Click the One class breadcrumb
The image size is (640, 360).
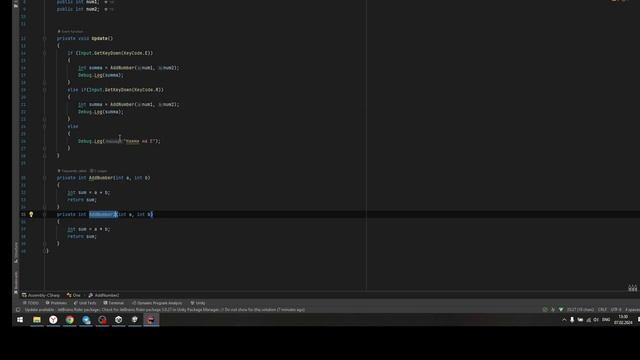[x=74, y=295]
